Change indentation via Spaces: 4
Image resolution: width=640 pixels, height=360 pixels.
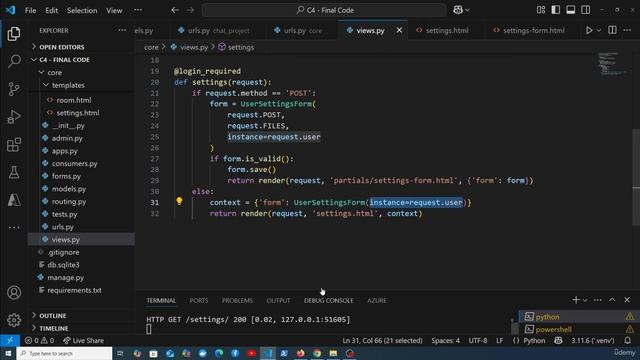[445, 340]
